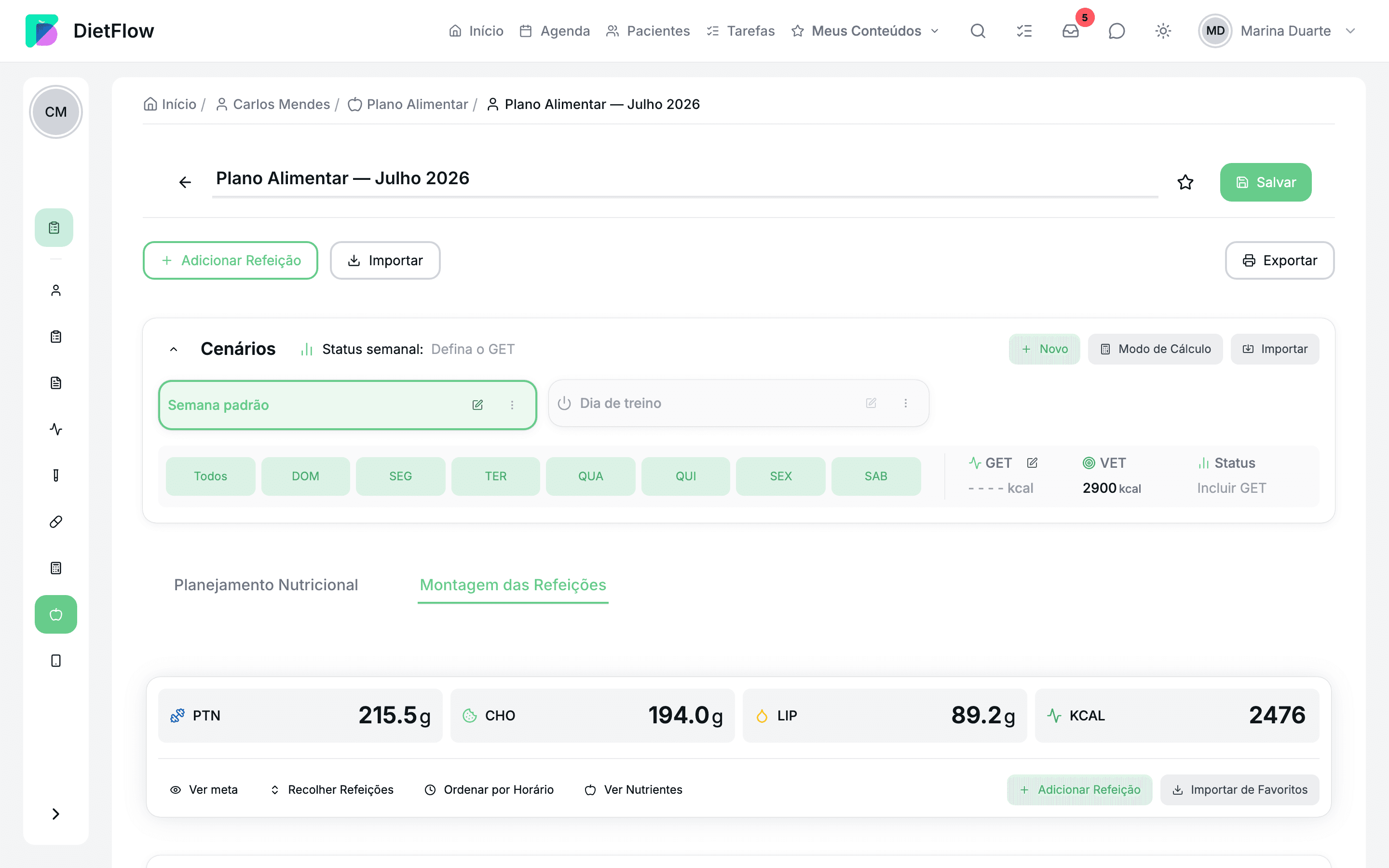Open the search magnifier icon
Viewport: 1389px width, 868px height.
coord(978,31)
